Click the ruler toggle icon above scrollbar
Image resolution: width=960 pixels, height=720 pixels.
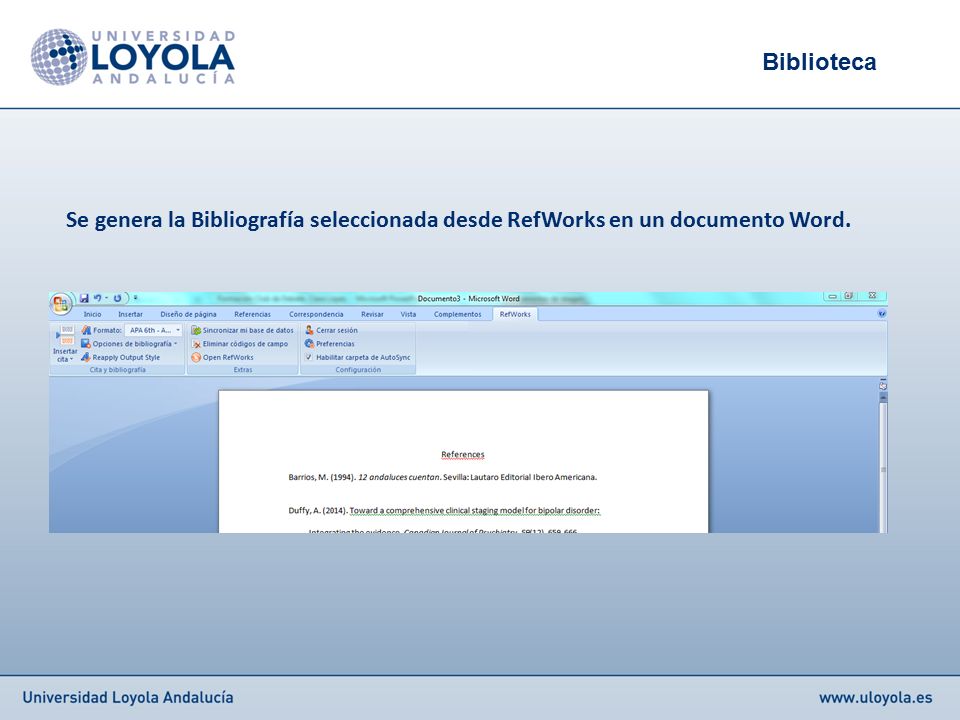pos(883,386)
